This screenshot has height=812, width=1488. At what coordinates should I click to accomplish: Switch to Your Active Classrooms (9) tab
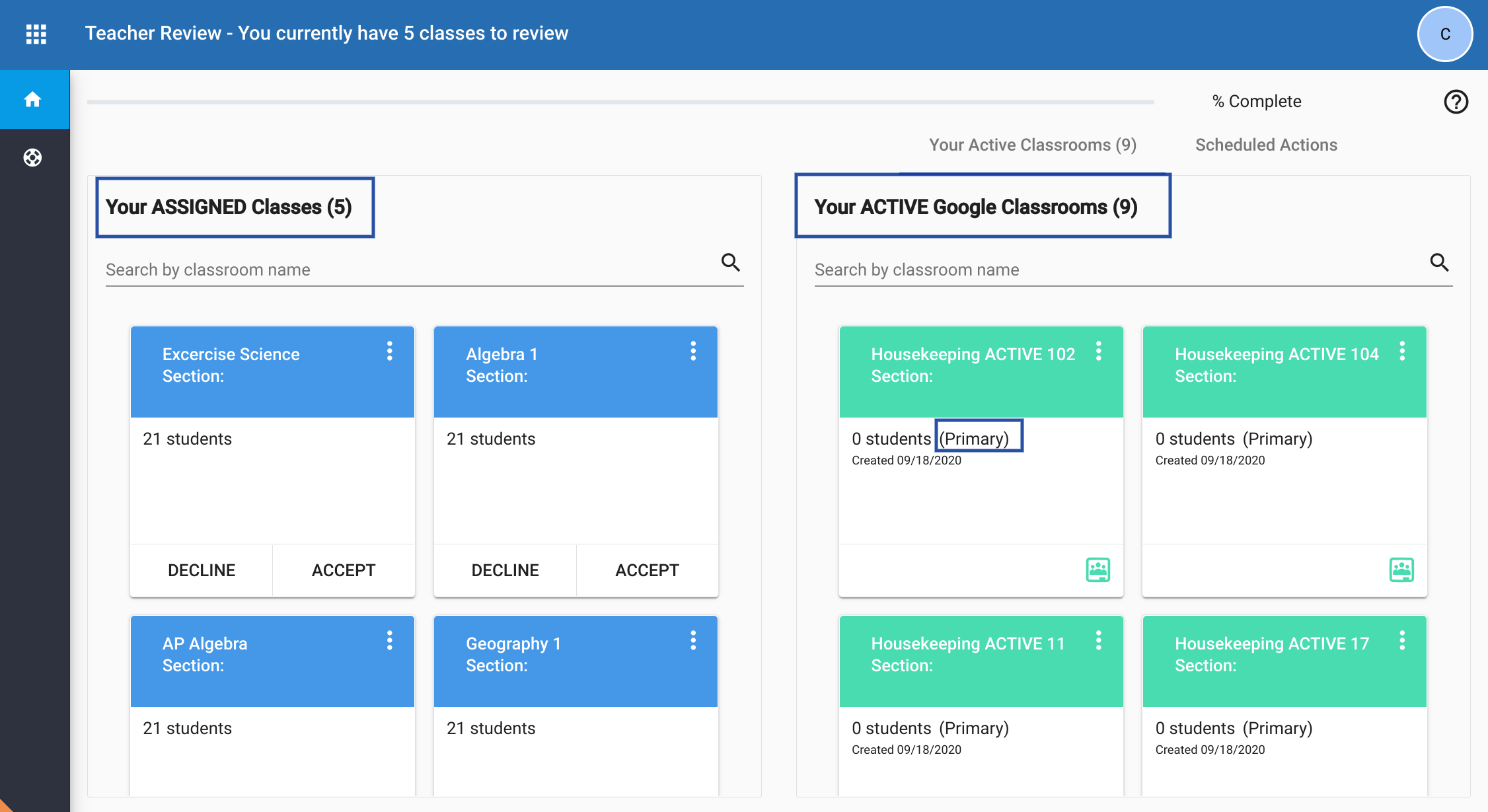1032,145
